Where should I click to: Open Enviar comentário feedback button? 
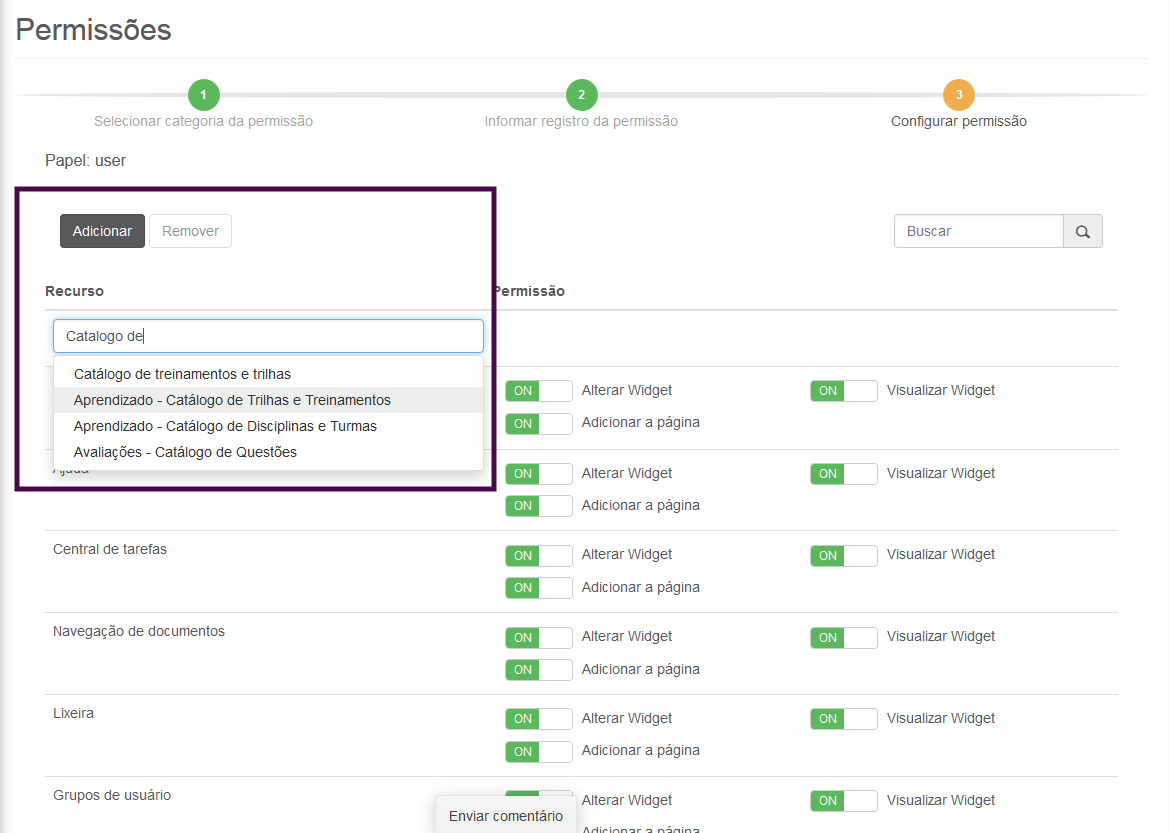pyautogui.click(x=505, y=816)
